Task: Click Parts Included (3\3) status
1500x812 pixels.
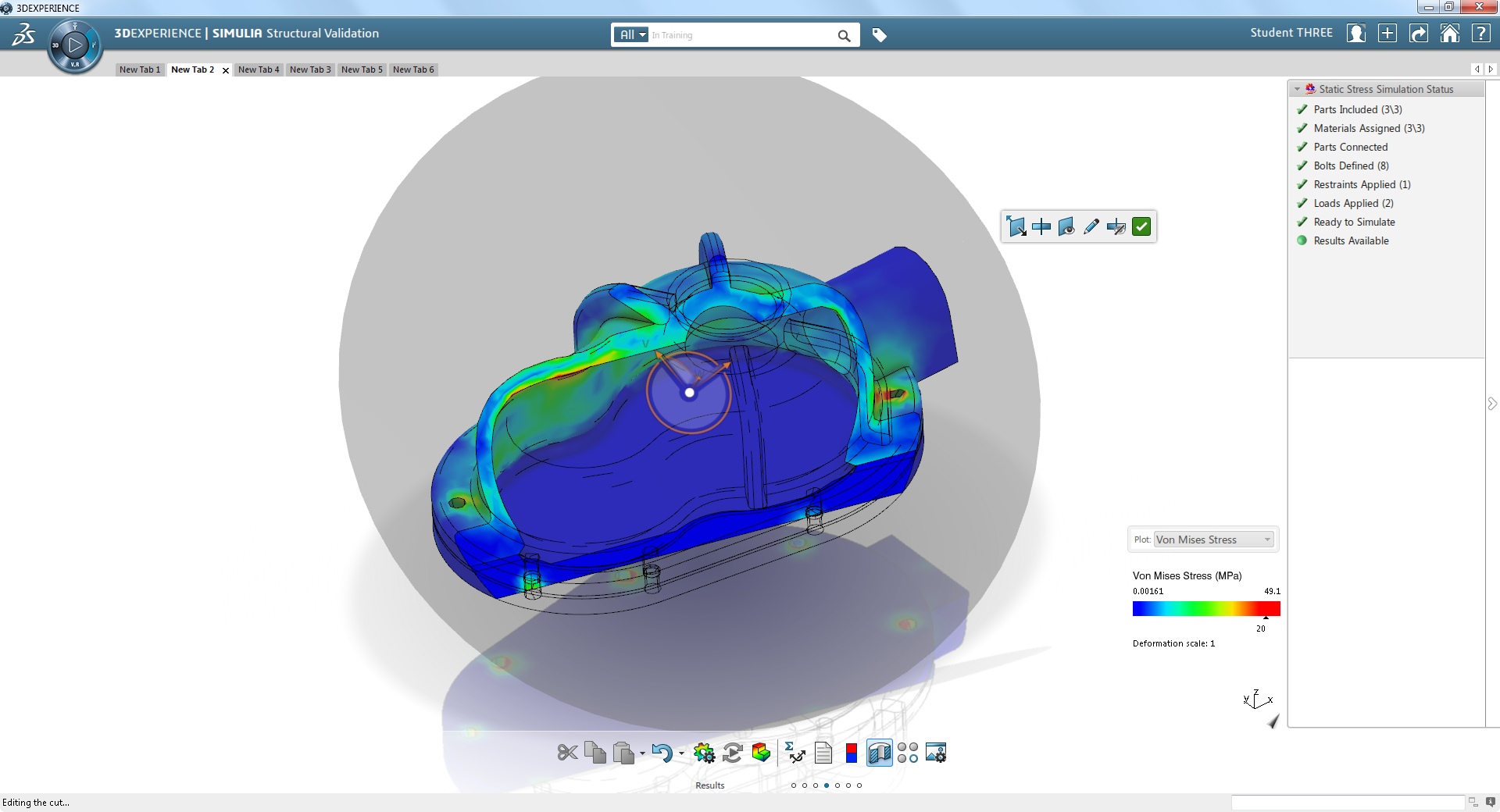Action: [1358, 109]
